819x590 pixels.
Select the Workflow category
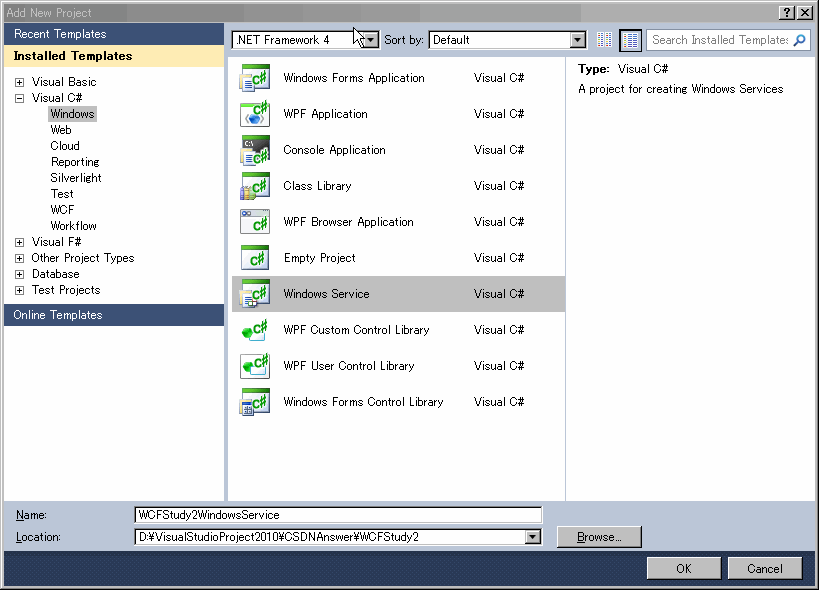pyautogui.click(x=74, y=226)
